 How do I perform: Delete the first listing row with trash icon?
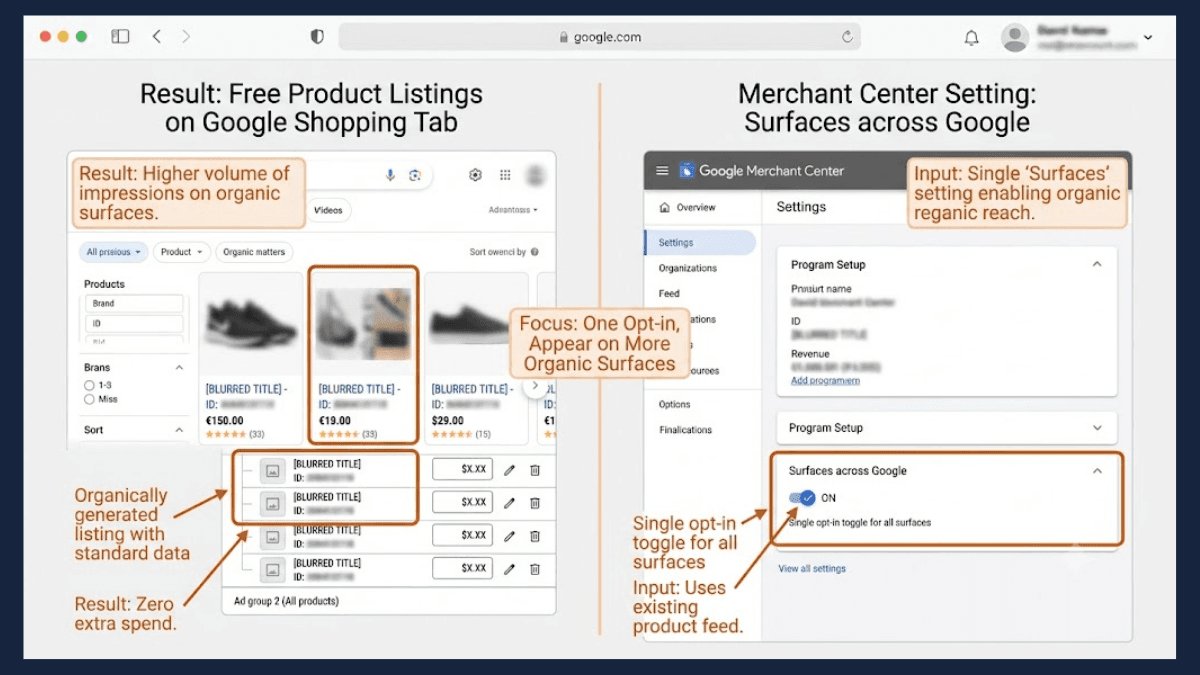click(535, 470)
